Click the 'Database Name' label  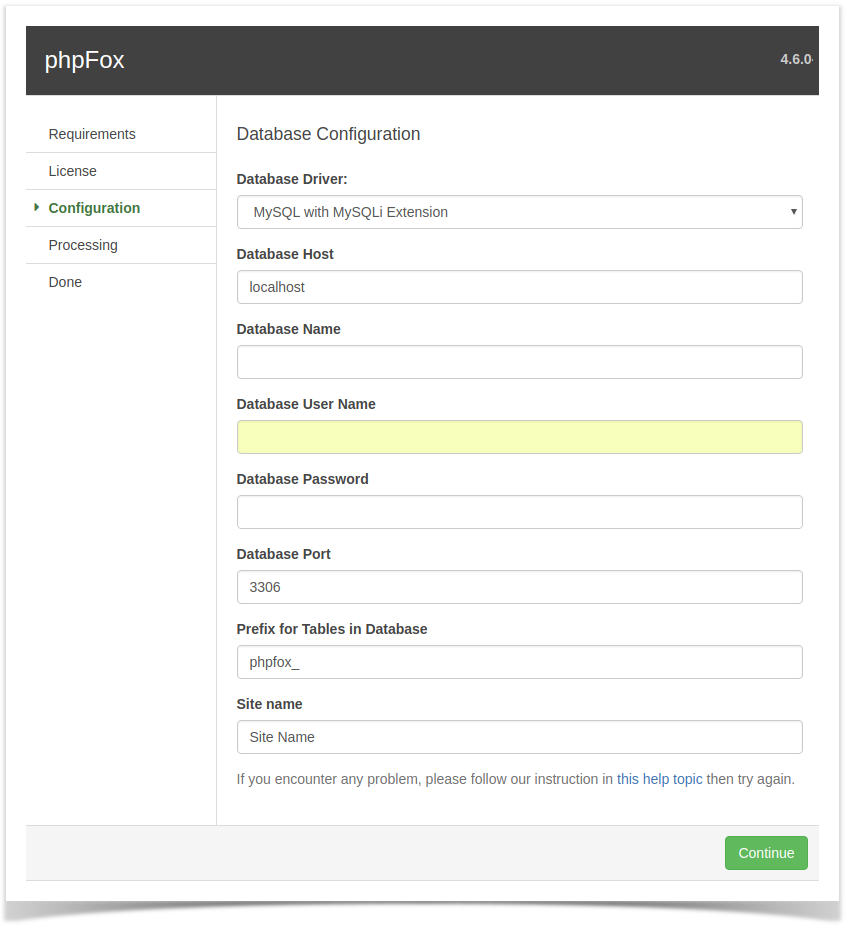click(x=288, y=329)
